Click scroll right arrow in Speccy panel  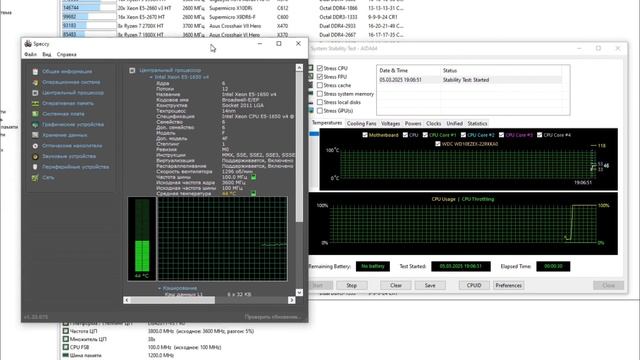click(x=291, y=300)
